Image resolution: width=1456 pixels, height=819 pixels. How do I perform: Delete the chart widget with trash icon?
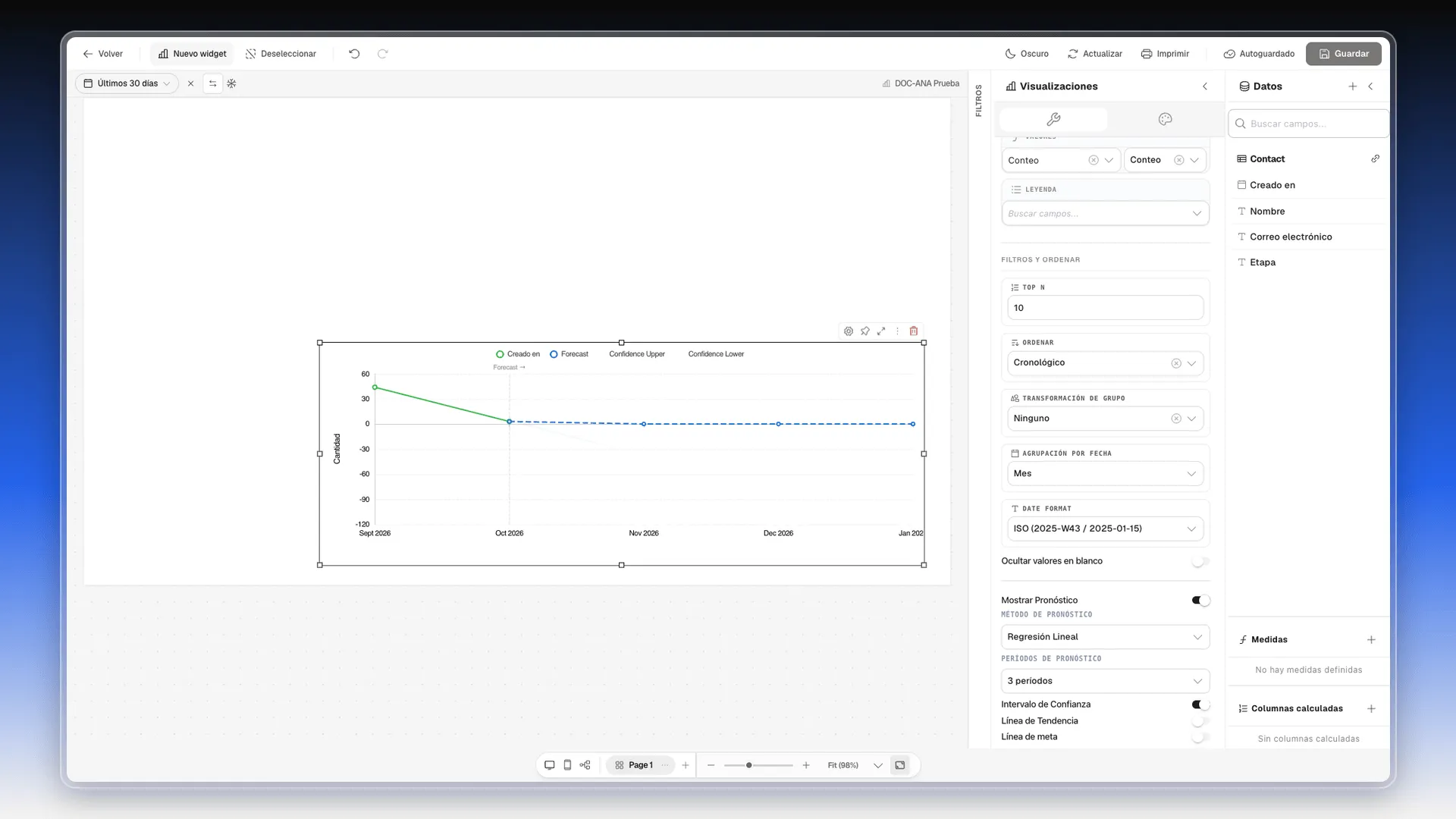914,331
